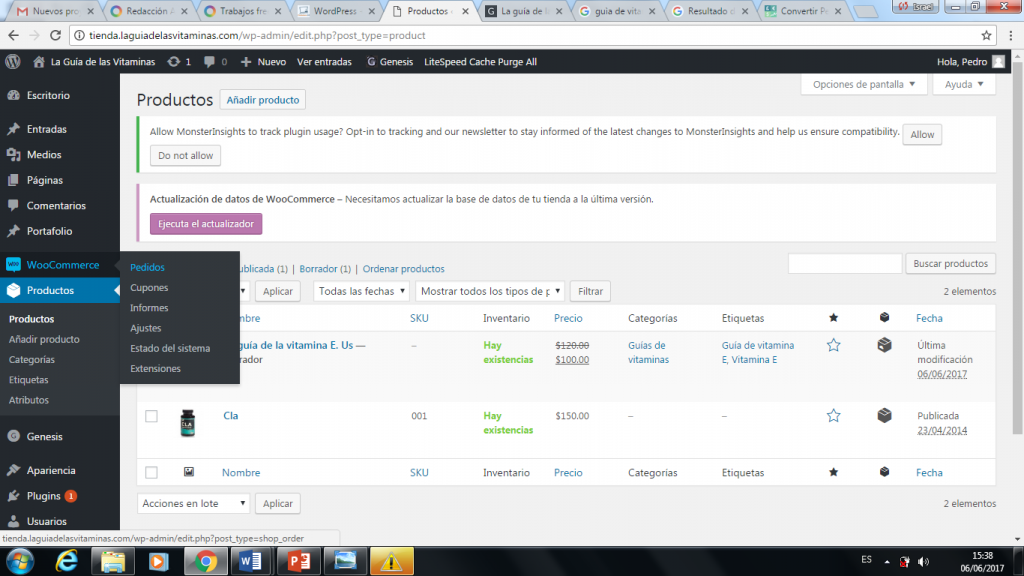Go back to the previous page in Chrome

coord(14,35)
